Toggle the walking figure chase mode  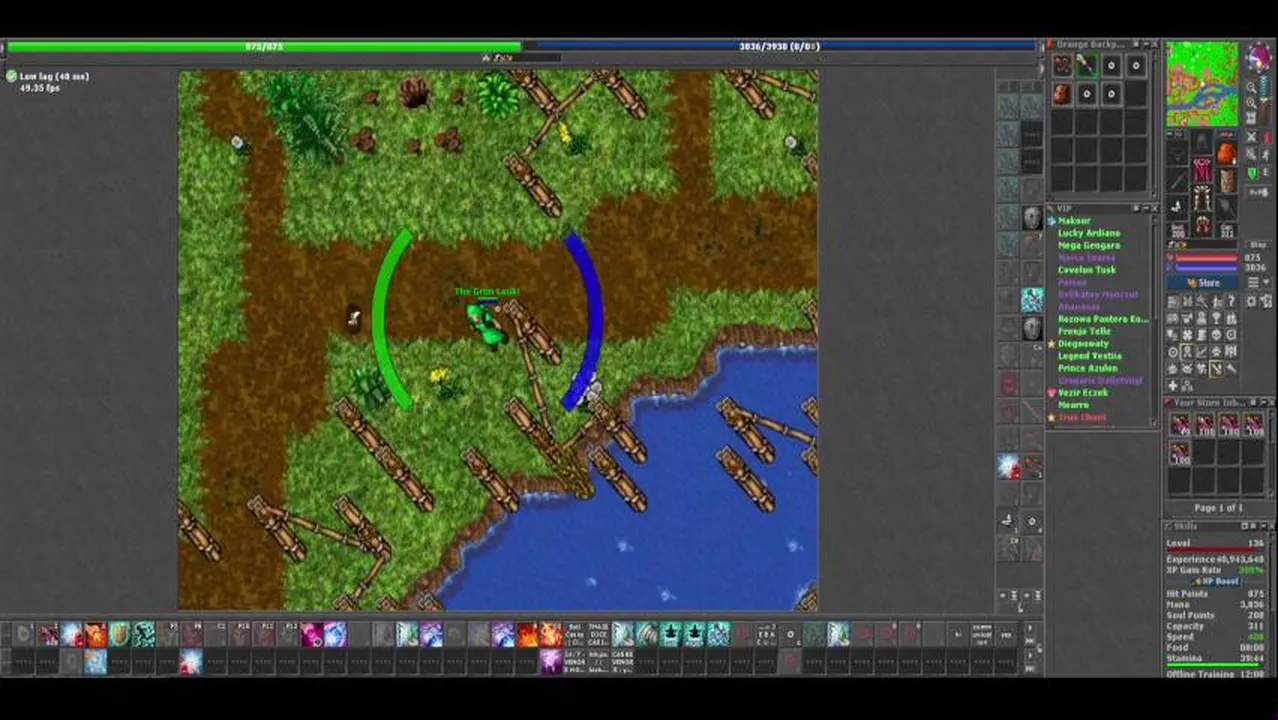click(x=1266, y=155)
